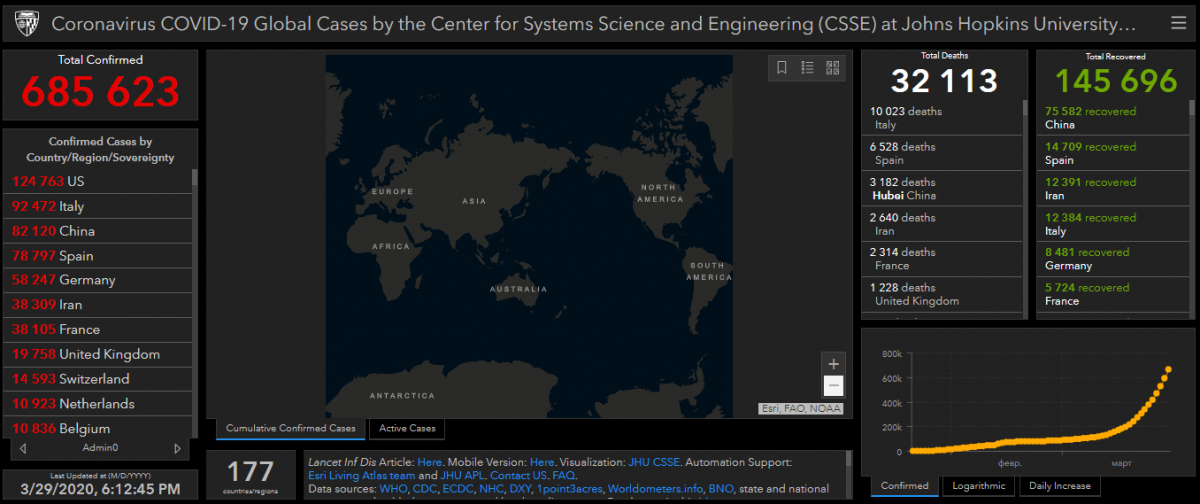This screenshot has height=504, width=1200.
Task: Open the map bookmarks icon
Action: [x=782, y=68]
